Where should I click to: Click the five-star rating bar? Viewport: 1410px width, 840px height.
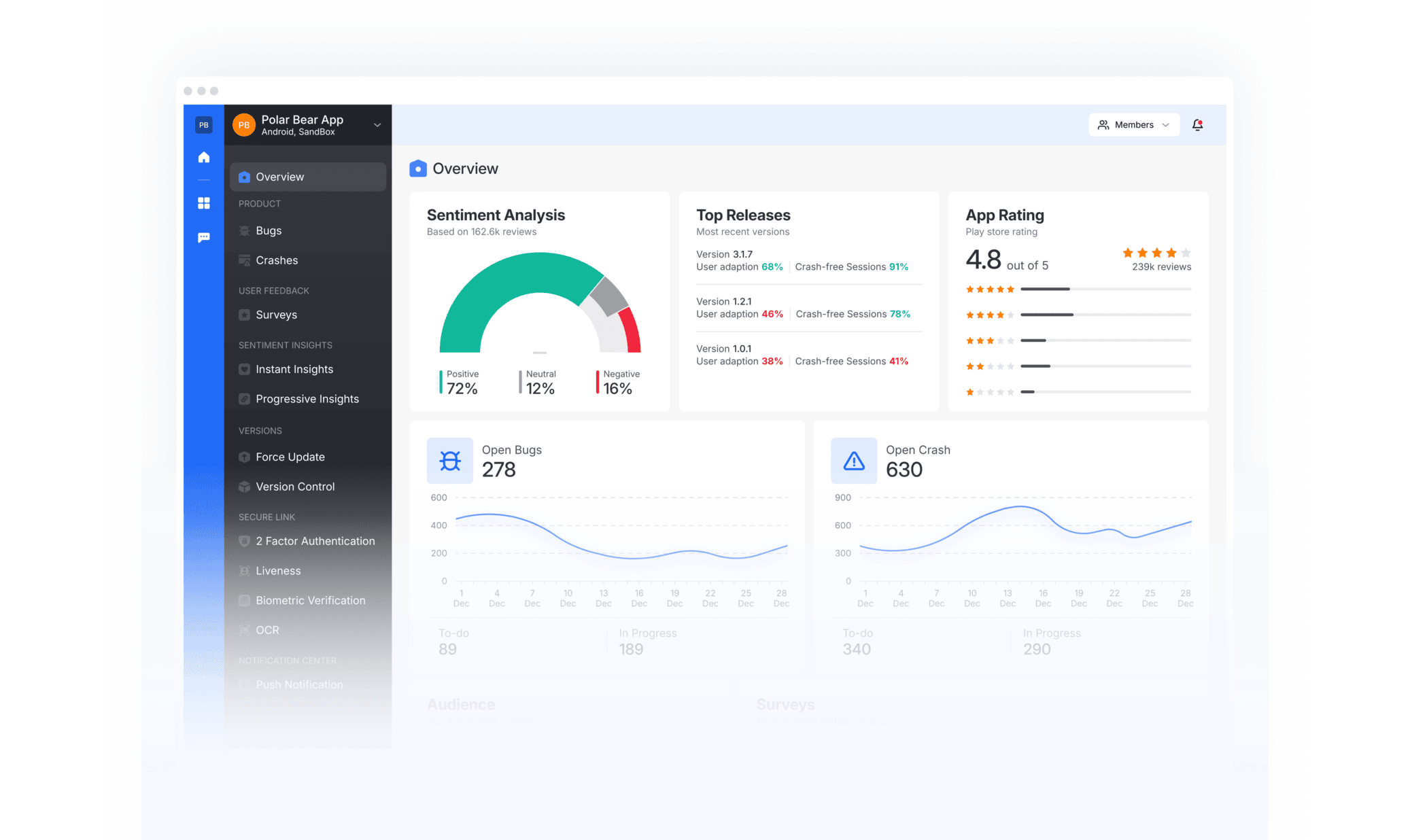[1105, 290]
